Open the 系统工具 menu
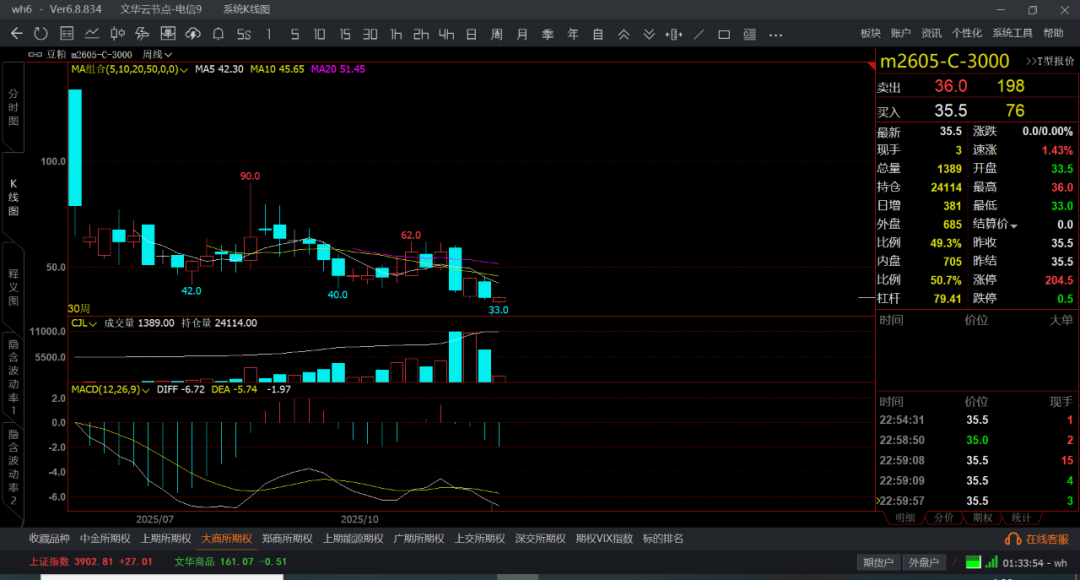 pos(1012,33)
